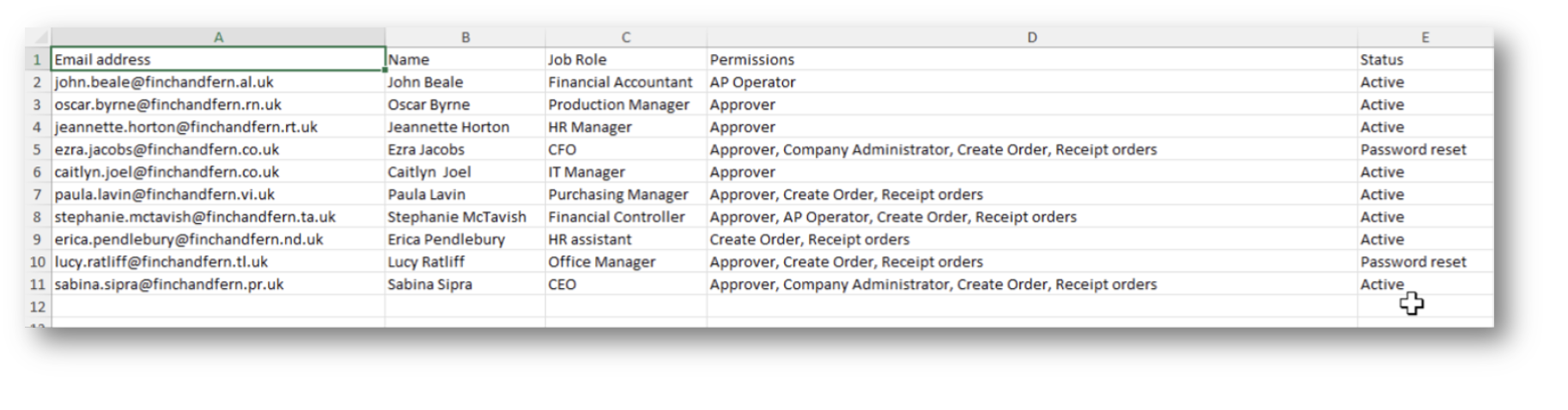
Task: Click the name cell 'Oscar Byrne'
Action: pyautogui.click(x=465, y=105)
